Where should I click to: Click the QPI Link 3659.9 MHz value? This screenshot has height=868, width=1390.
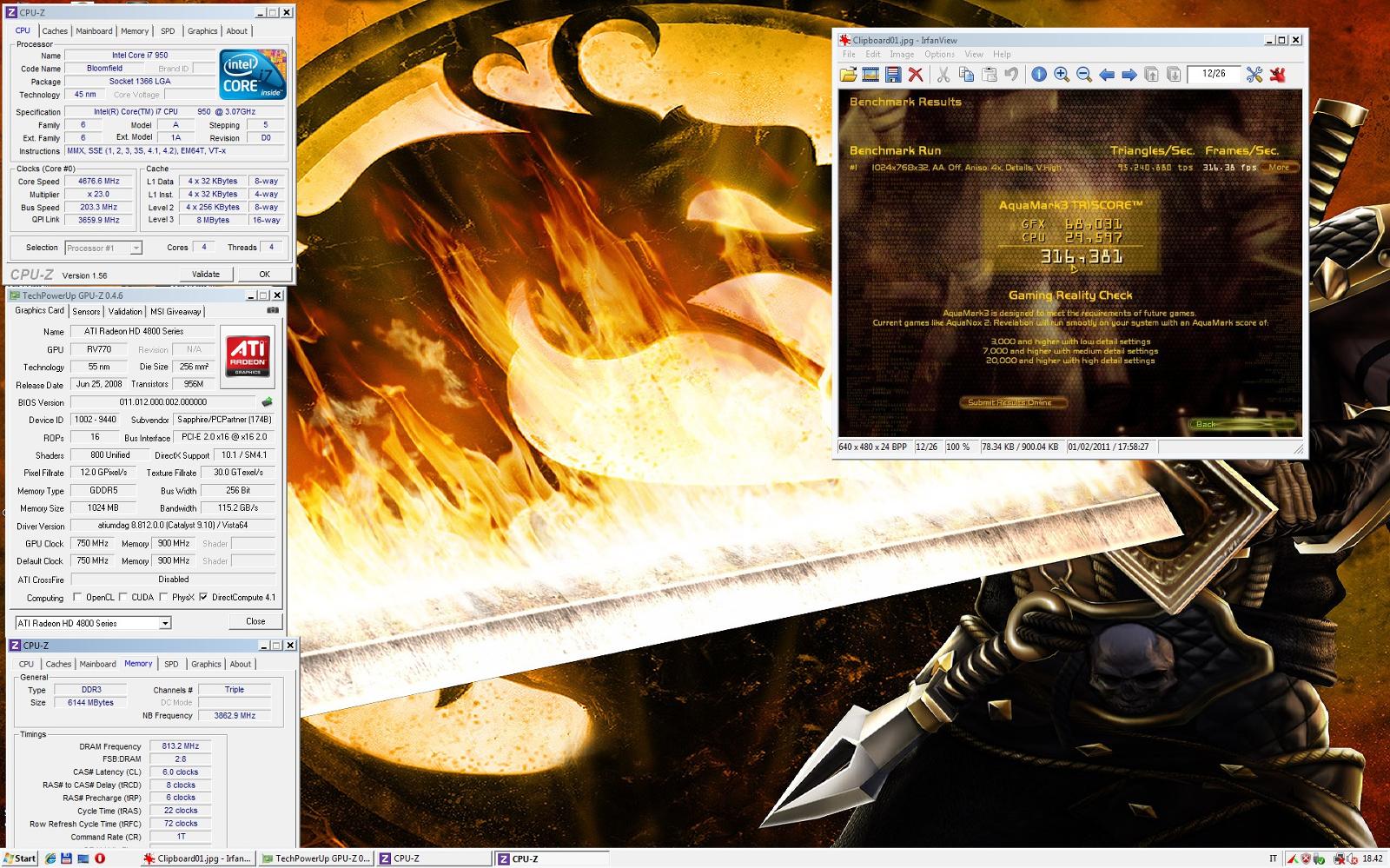click(97, 220)
